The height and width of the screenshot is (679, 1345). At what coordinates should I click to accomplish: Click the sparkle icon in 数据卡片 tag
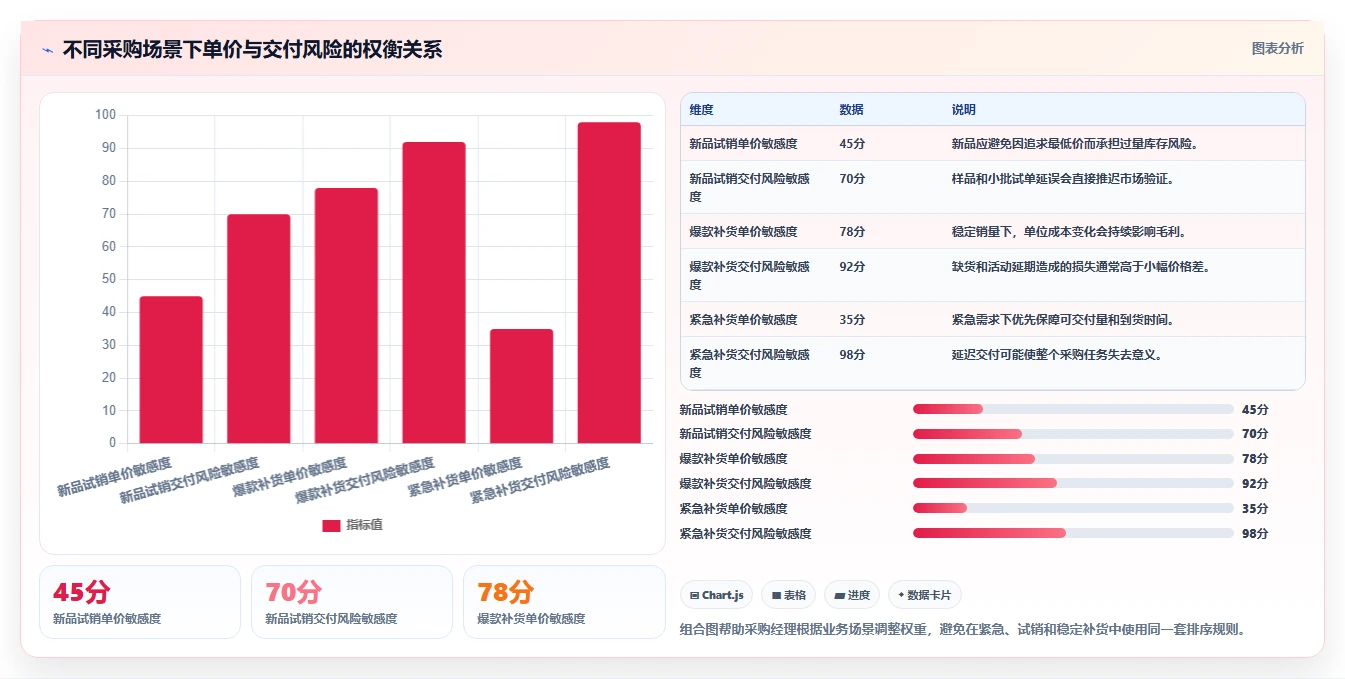901,595
